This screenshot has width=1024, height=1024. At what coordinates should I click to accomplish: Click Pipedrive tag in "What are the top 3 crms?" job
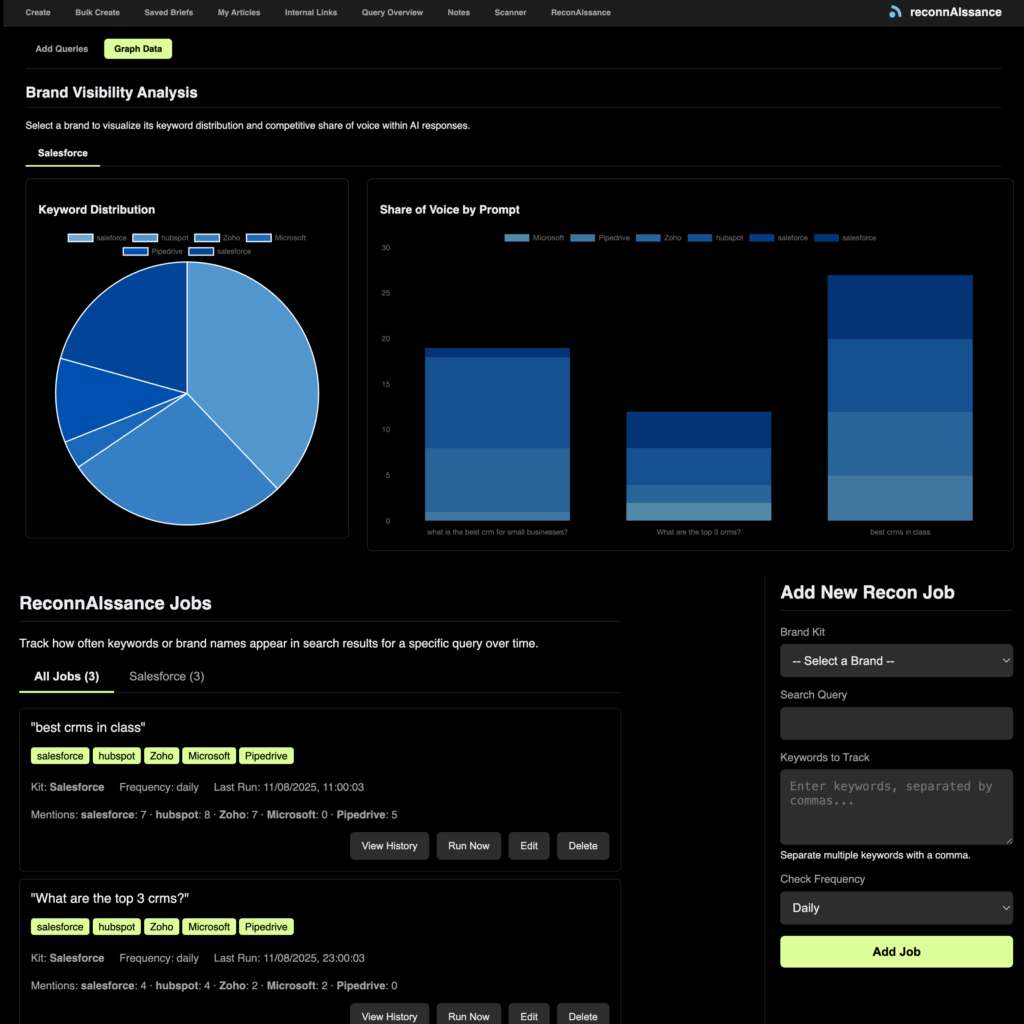(x=266, y=927)
